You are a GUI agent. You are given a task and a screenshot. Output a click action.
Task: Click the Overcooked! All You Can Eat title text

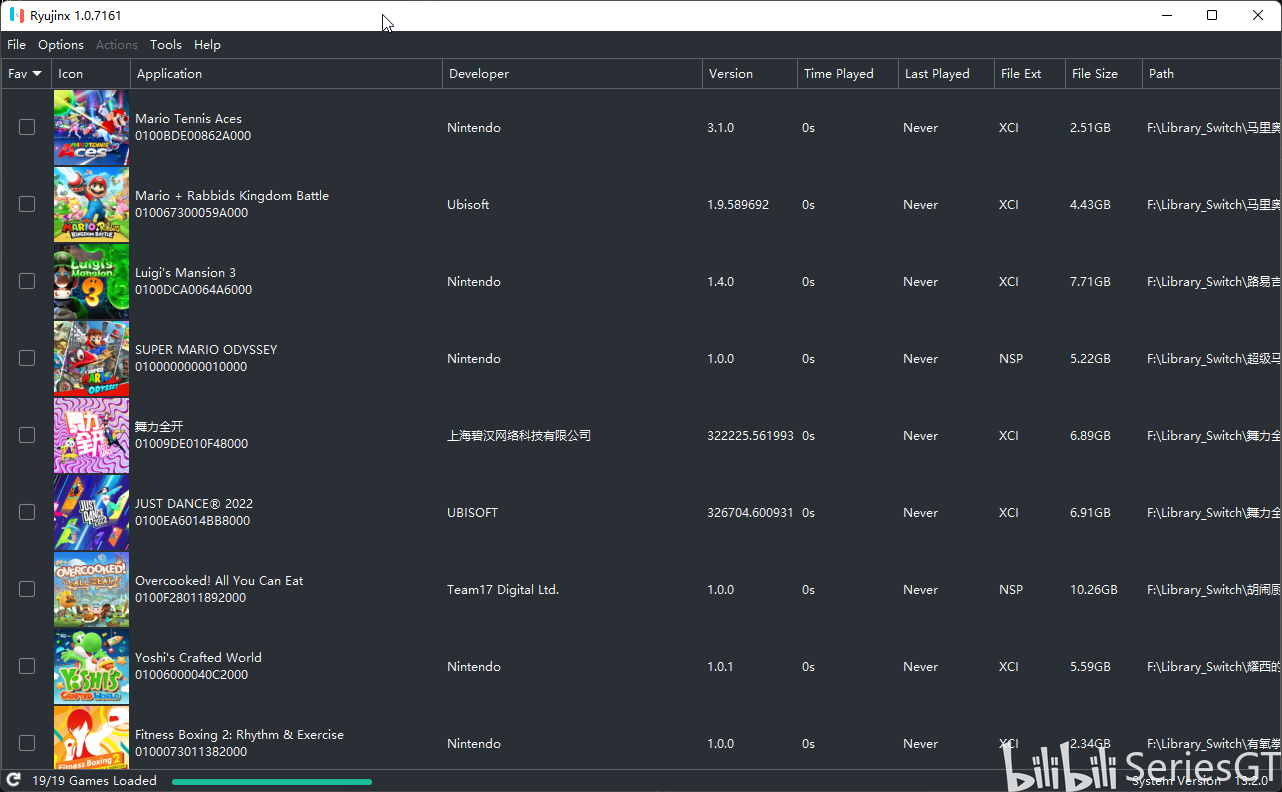[219, 581]
